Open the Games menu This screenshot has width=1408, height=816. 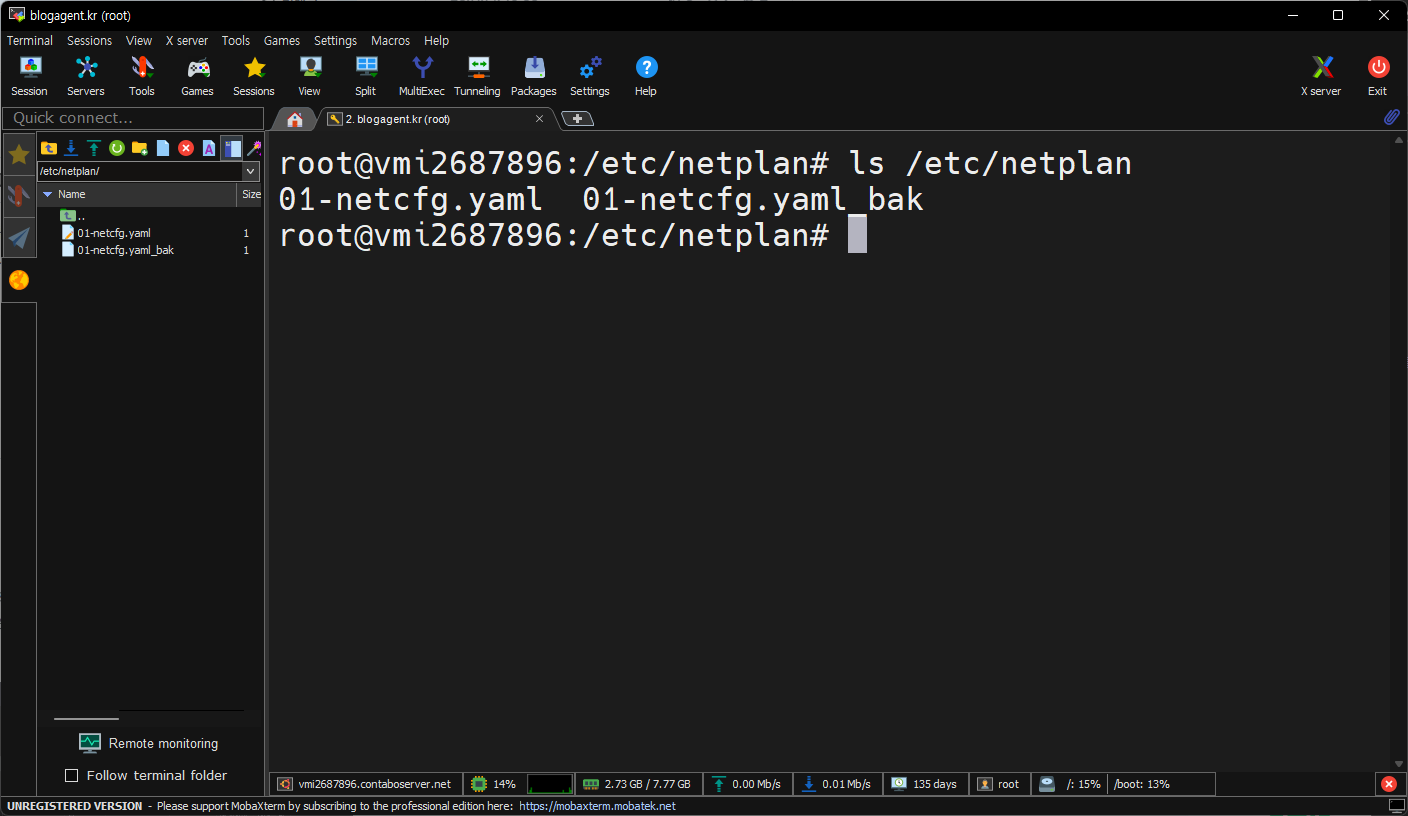282,41
